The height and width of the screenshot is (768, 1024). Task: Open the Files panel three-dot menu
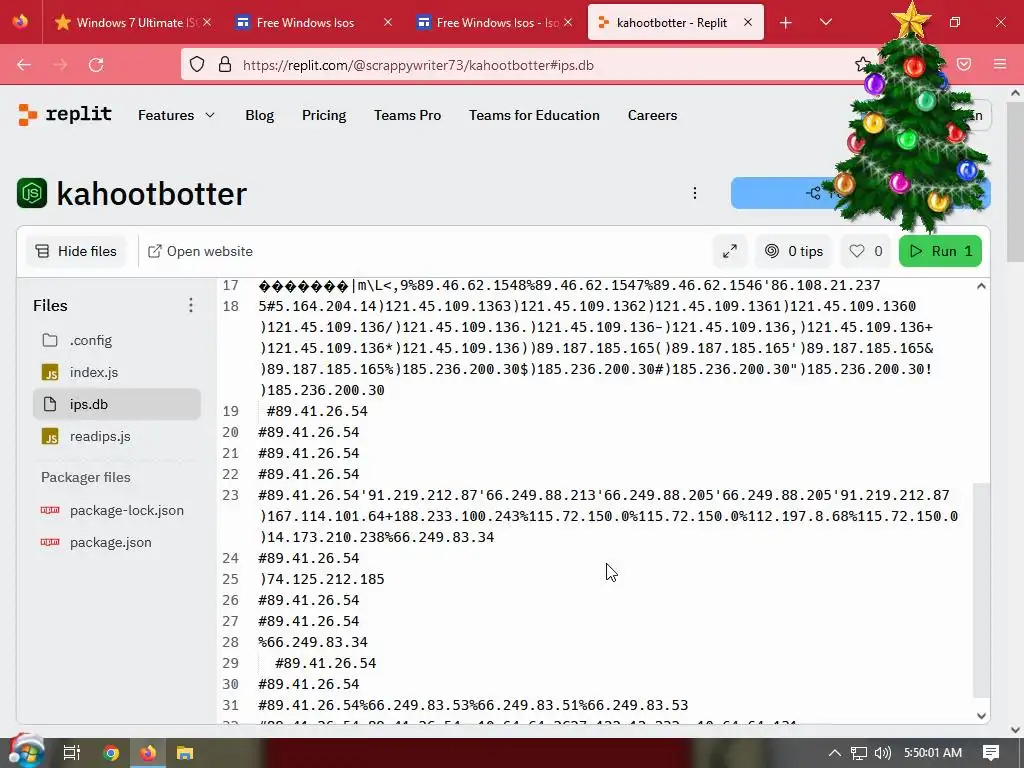pos(191,305)
